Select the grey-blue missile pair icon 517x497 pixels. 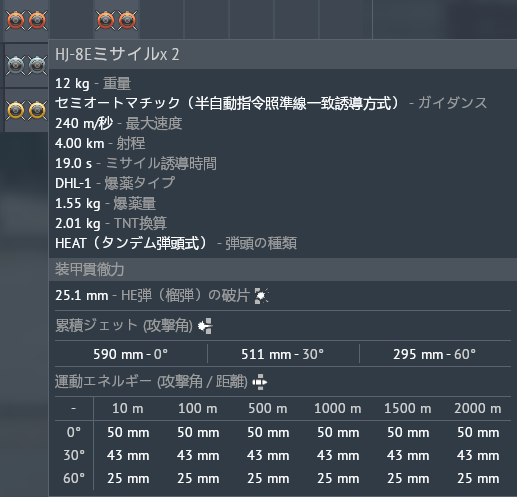click(x=26, y=65)
